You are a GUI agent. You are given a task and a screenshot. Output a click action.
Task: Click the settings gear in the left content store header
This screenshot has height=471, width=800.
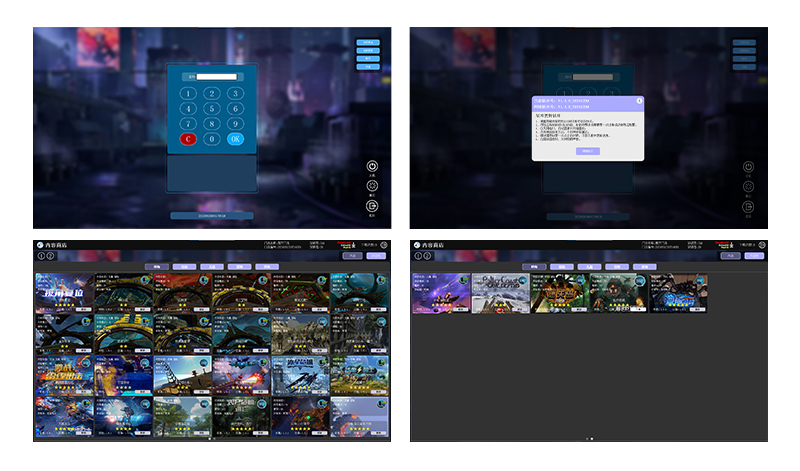click(x=385, y=244)
